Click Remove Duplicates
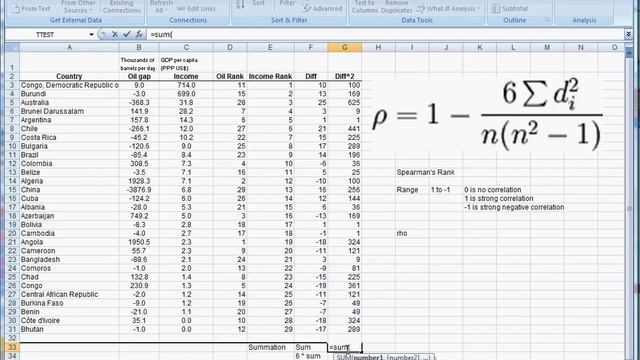 (396, 7)
